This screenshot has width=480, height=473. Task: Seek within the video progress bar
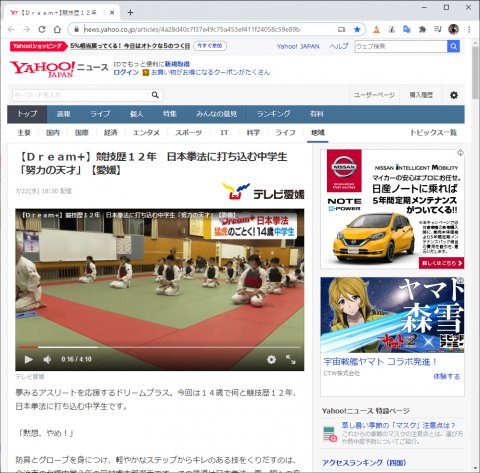click(x=160, y=347)
